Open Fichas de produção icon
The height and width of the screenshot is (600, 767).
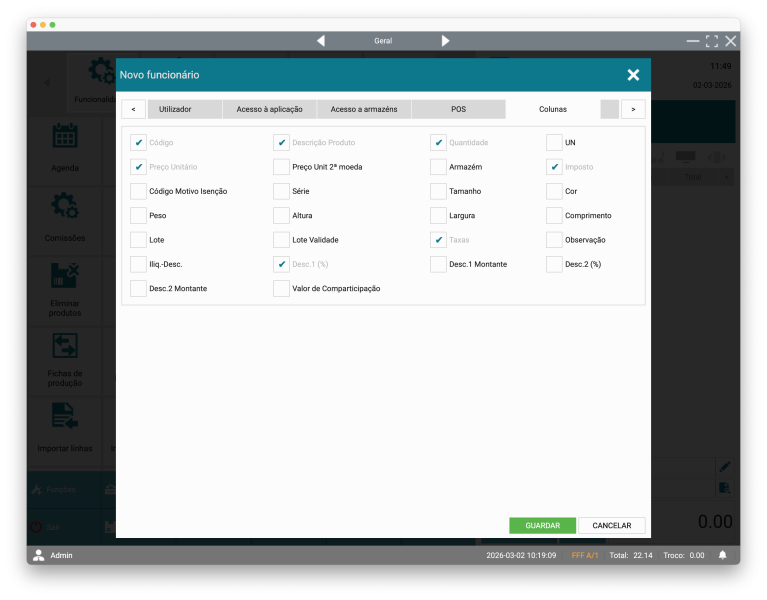(x=65, y=346)
